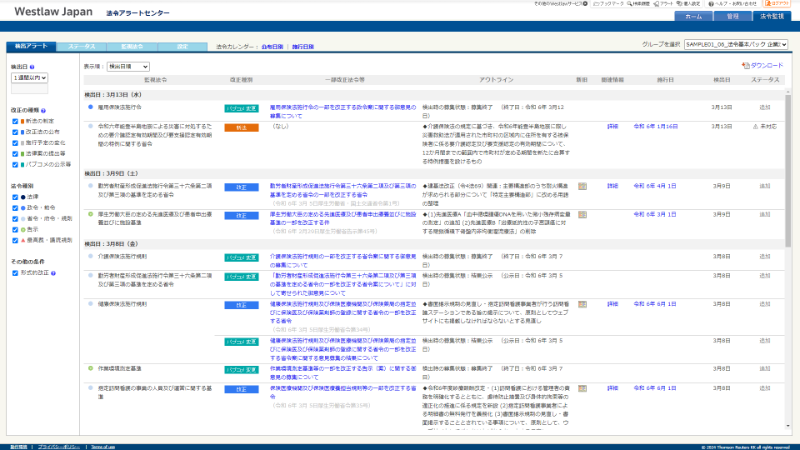Open the 管理 tab at top right

coord(732,17)
